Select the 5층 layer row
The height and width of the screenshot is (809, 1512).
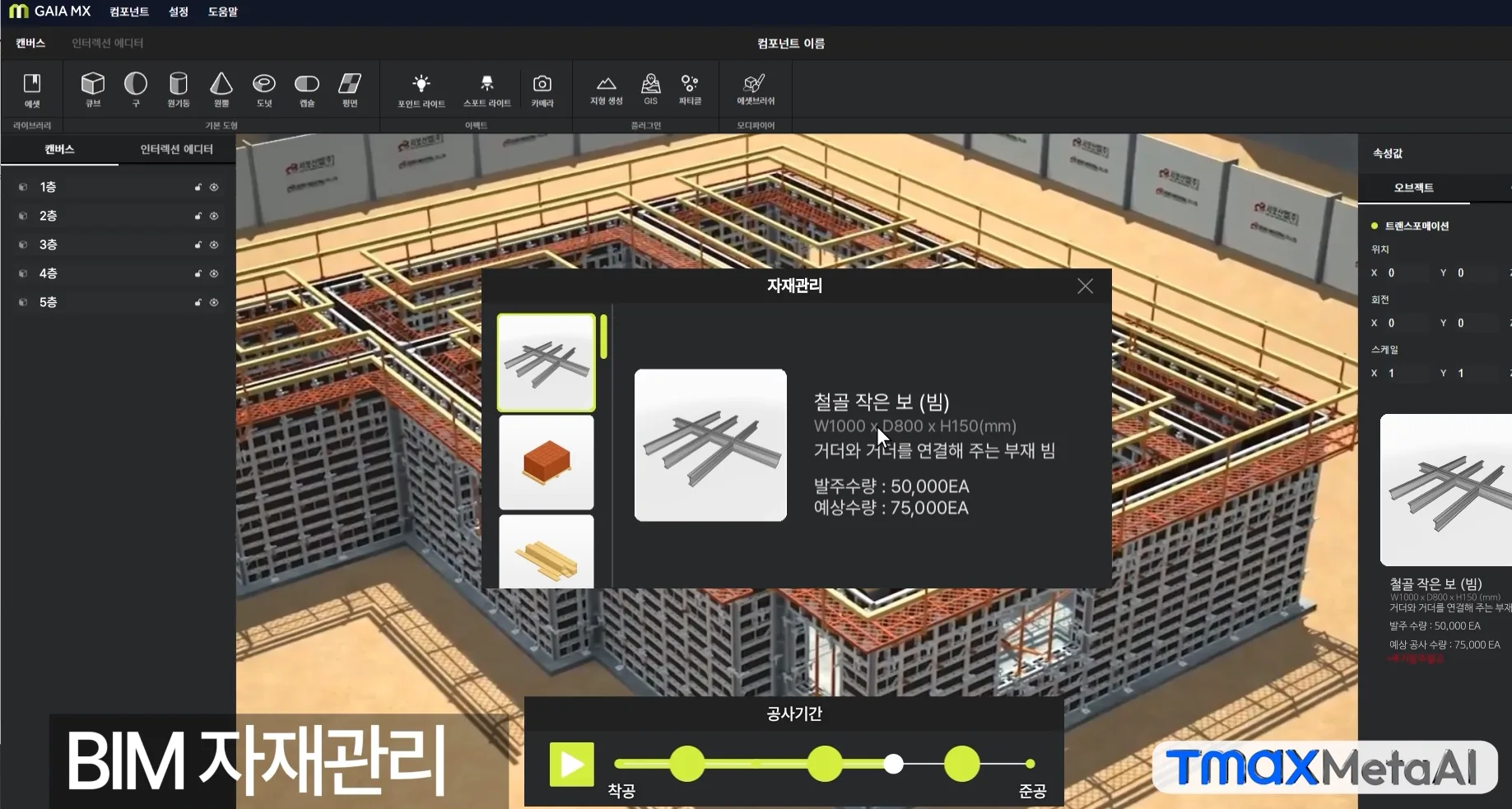click(x=118, y=302)
